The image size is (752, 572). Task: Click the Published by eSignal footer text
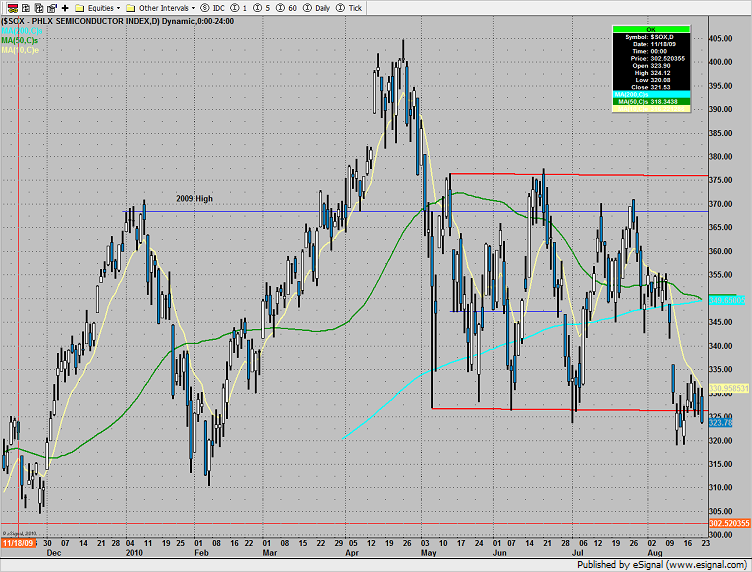pos(661,565)
